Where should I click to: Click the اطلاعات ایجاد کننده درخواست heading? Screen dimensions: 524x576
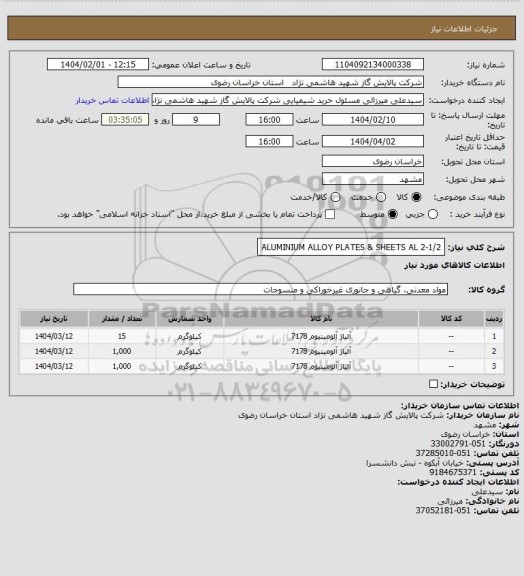click(x=458, y=482)
